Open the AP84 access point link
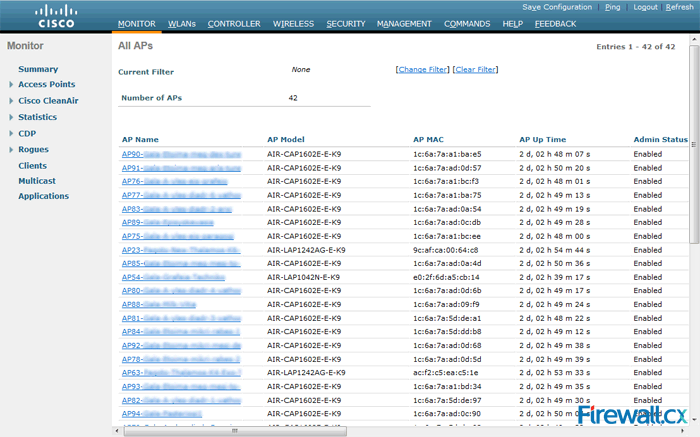The image size is (700, 437). pos(181,332)
